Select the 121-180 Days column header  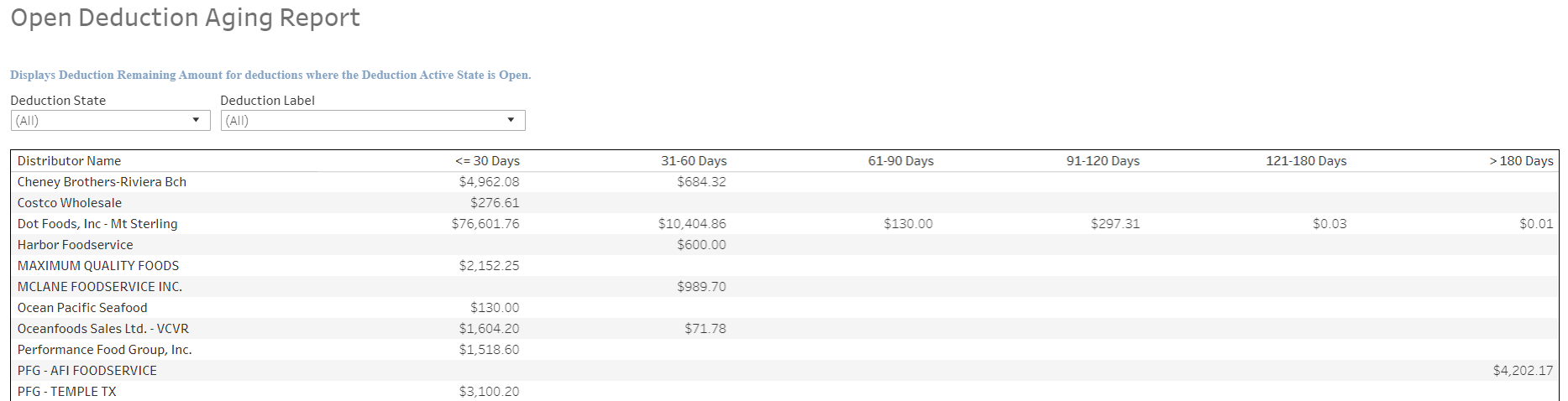(x=1306, y=161)
